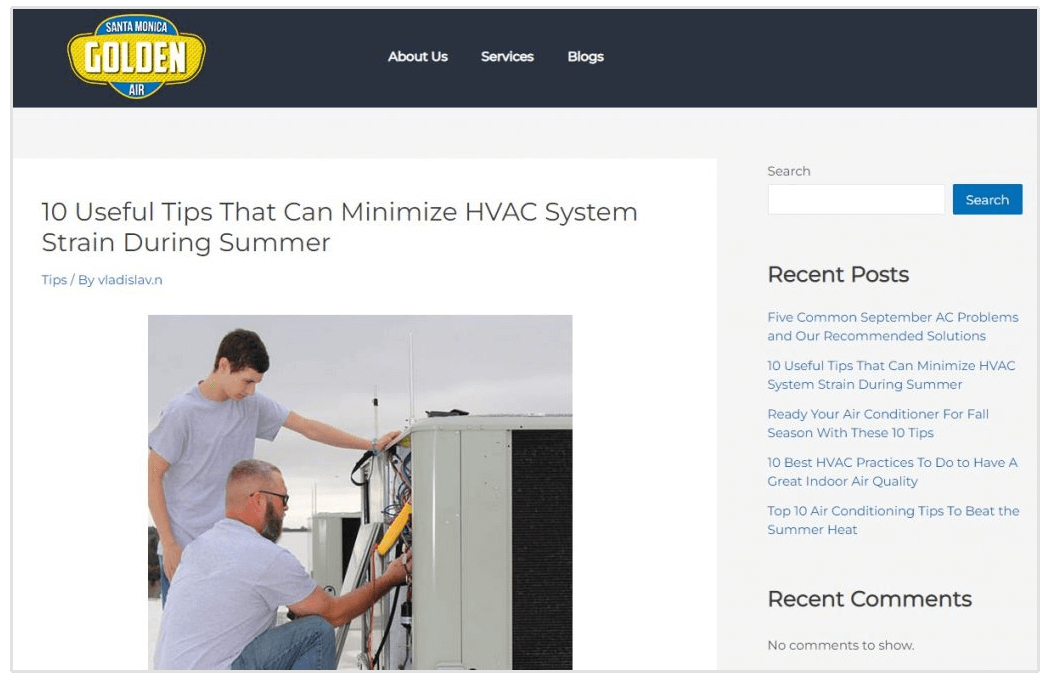1050x680 pixels.
Task: Click the article title heading
Action: pos(339,227)
